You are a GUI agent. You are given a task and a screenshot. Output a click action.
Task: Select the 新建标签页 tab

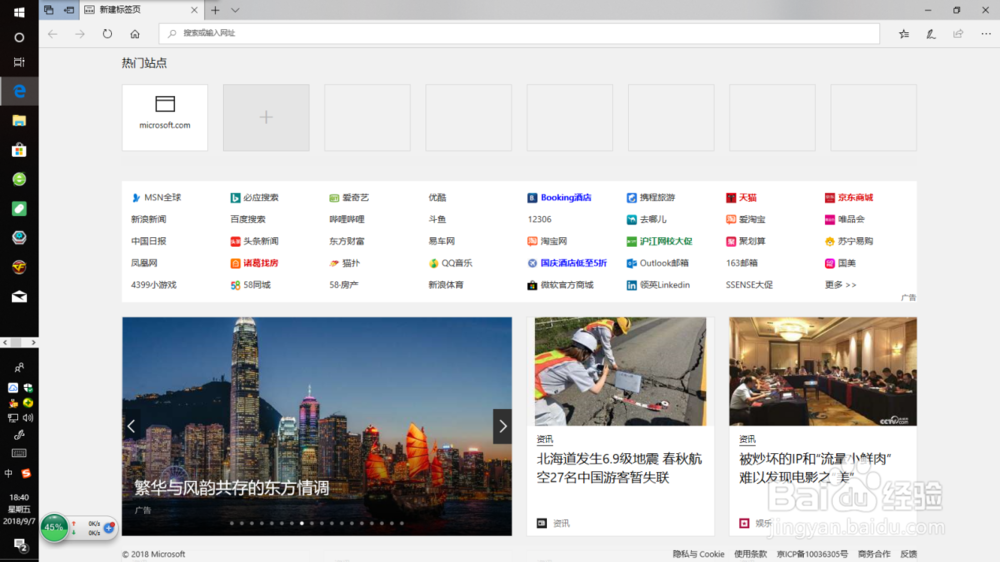point(141,10)
